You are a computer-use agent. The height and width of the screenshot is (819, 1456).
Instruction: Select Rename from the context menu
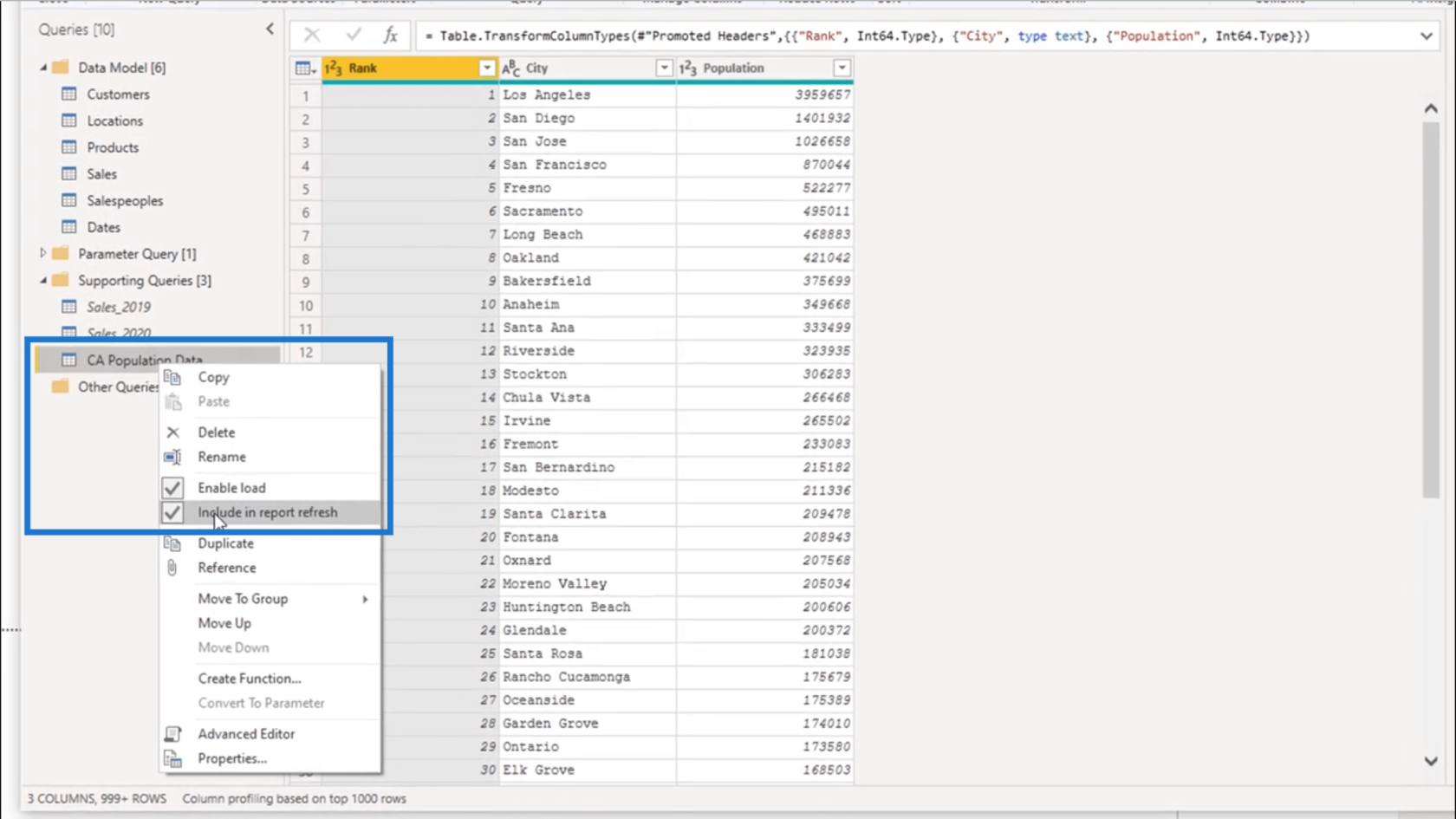(x=270, y=457)
